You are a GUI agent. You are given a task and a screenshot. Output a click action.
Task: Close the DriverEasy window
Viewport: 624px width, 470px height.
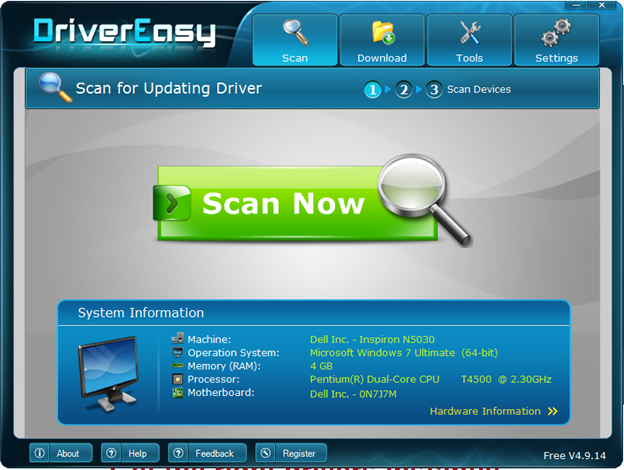point(602,5)
